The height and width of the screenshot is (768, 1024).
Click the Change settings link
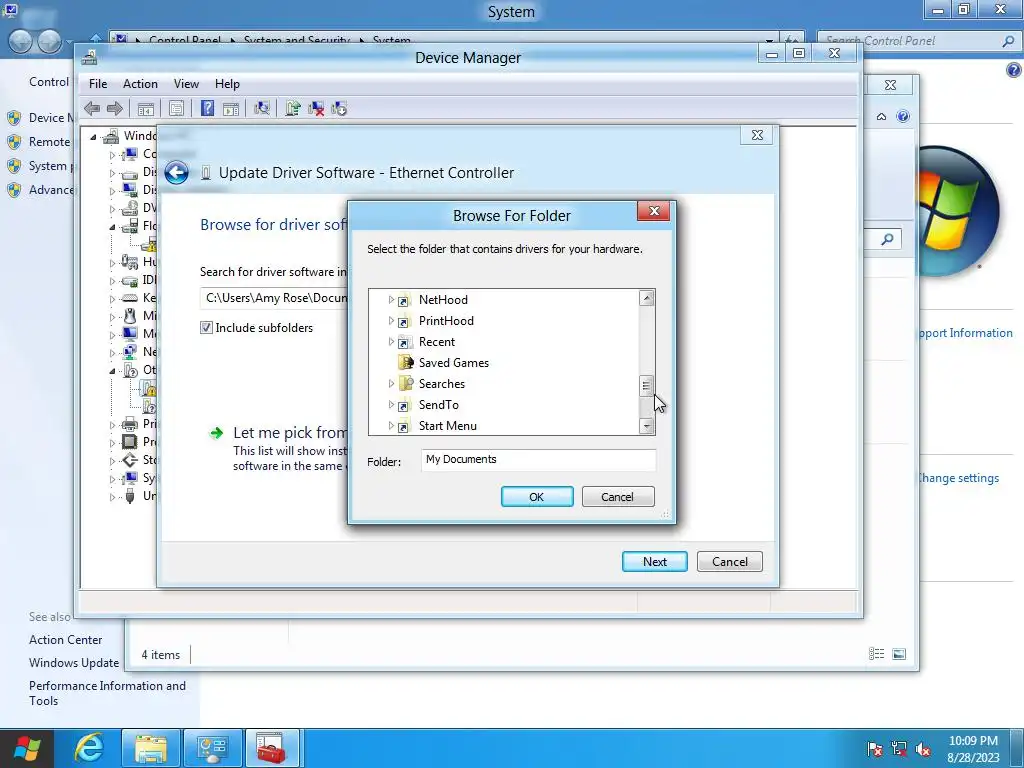click(x=959, y=477)
